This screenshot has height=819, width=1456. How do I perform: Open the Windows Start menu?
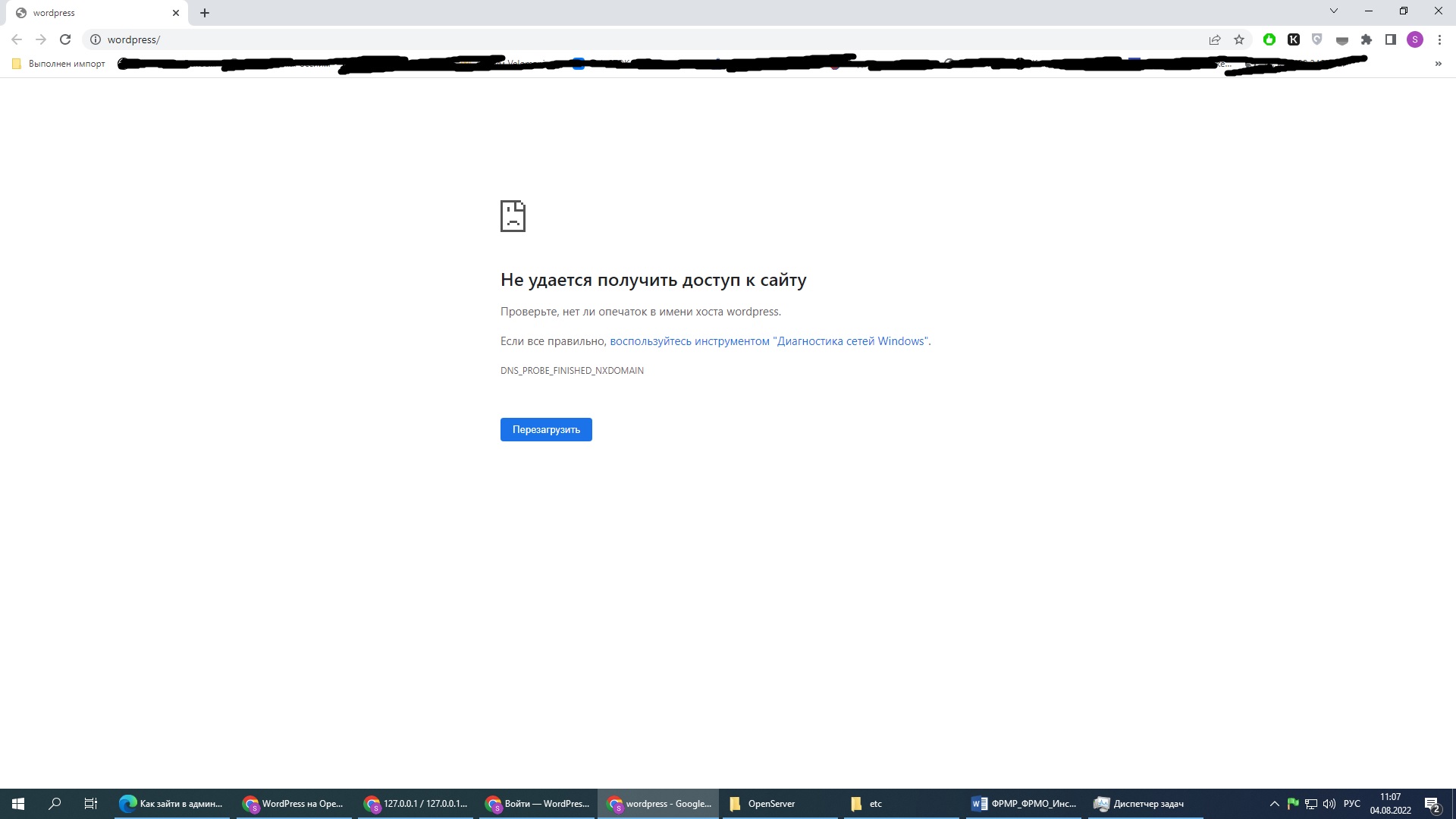(18, 804)
